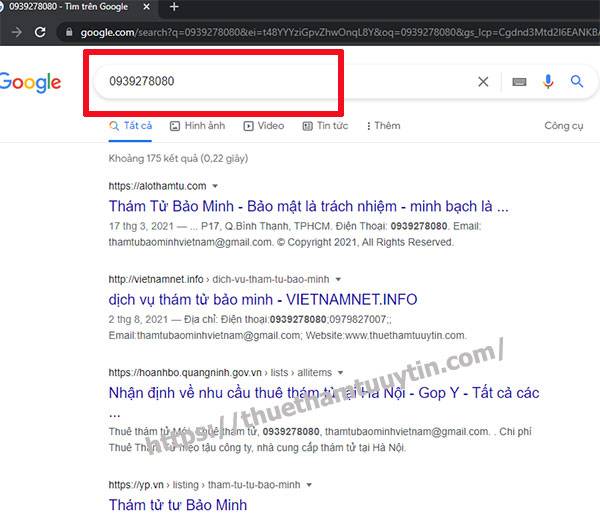The height and width of the screenshot is (516, 600).
Task: Click the https://yp.vn listing breadcrumb
Action: coord(204,485)
